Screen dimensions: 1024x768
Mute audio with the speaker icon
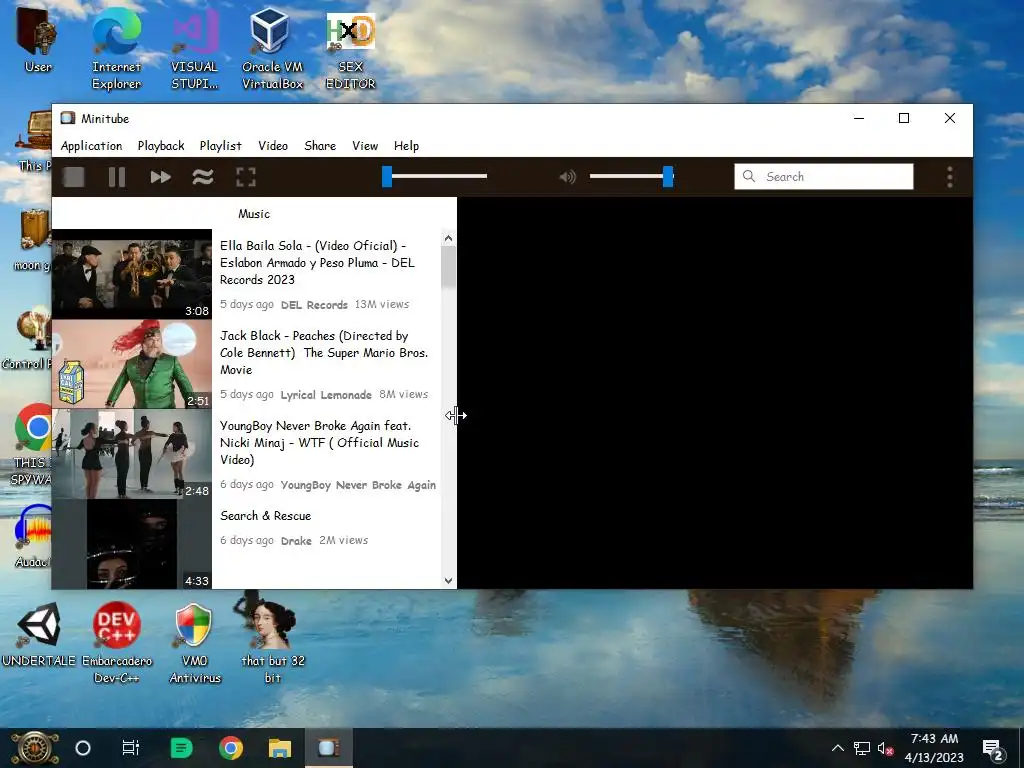[x=568, y=177]
